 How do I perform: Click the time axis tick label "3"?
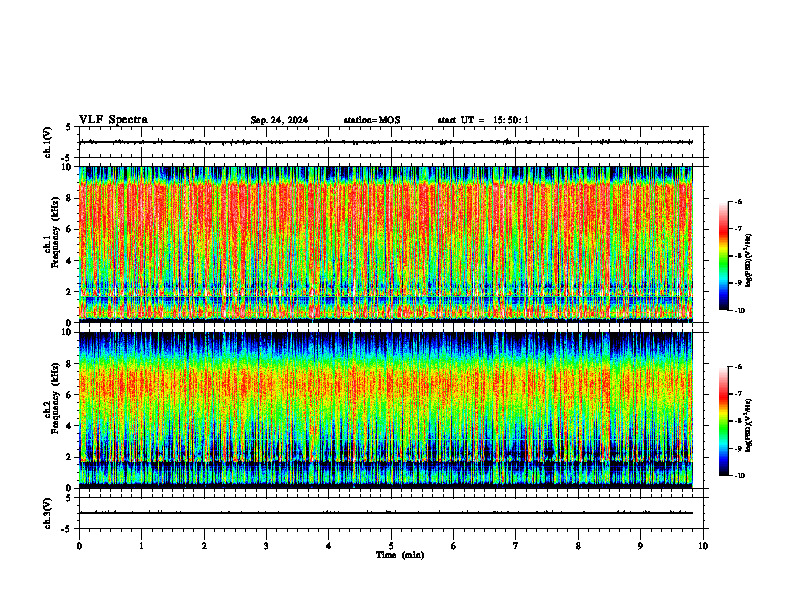pos(267,546)
